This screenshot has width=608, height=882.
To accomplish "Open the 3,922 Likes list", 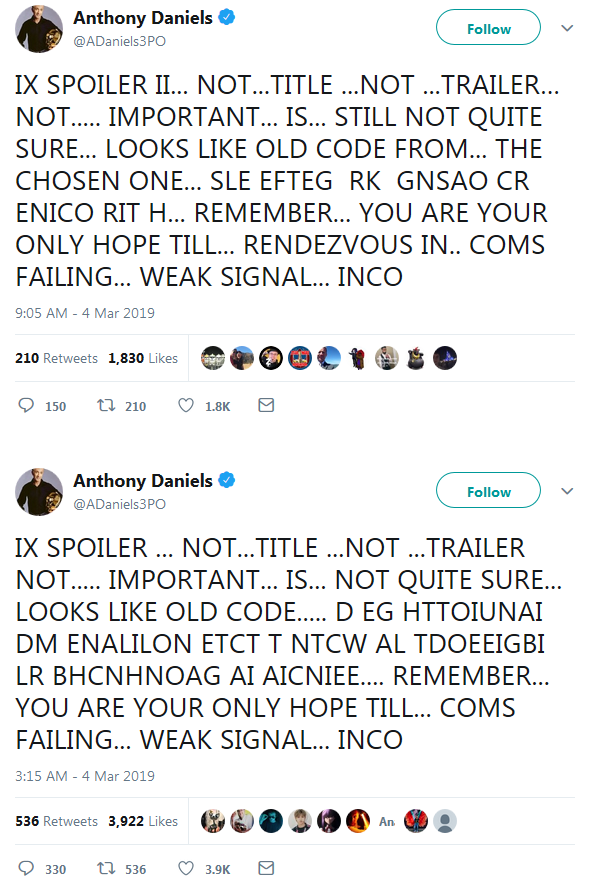I will (x=143, y=821).
